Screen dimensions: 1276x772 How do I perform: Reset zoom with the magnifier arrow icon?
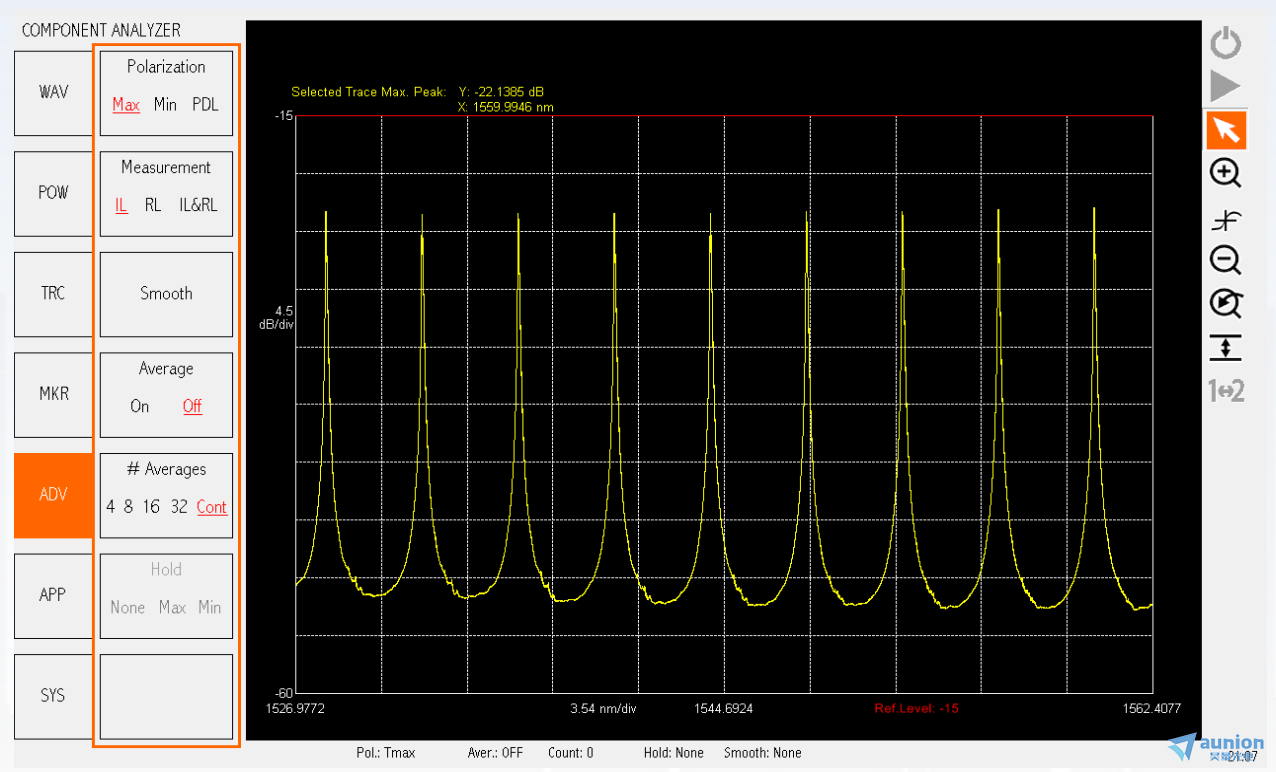click(x=1225, y=303)
